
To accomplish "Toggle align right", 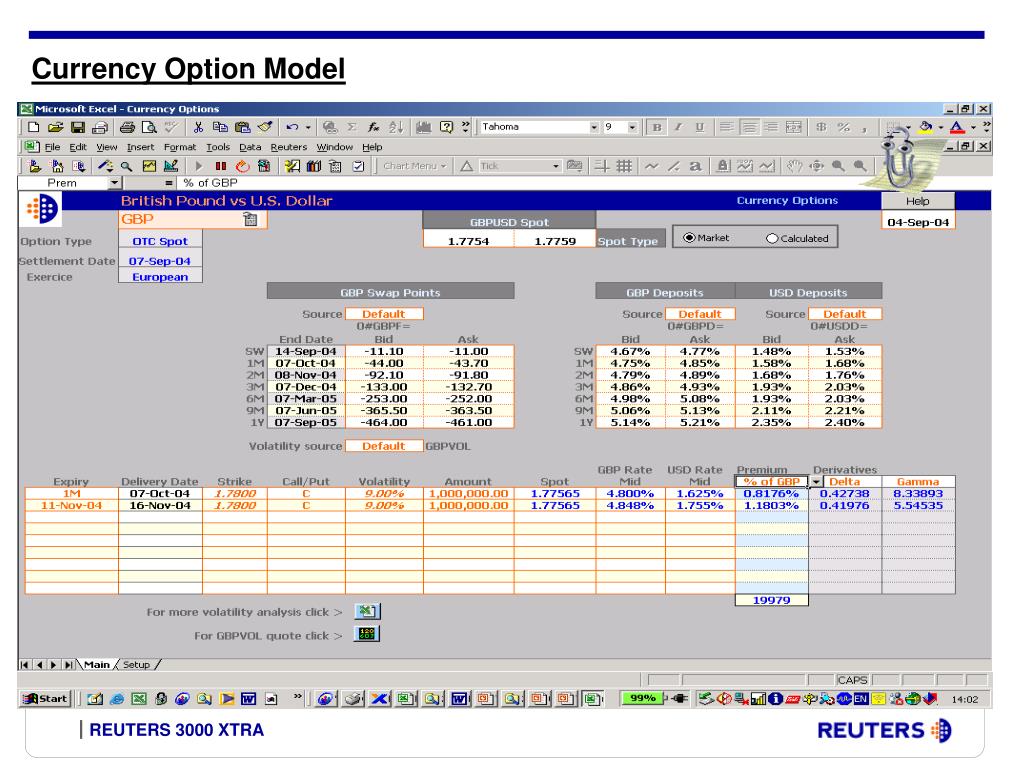I will tap(772, 127).
